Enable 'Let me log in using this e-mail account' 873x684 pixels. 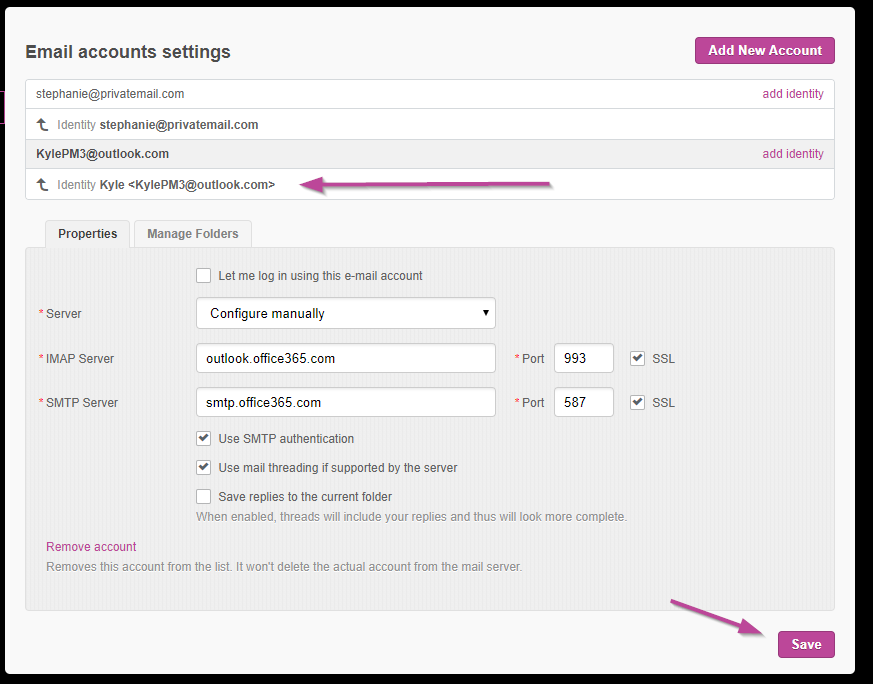204,276
